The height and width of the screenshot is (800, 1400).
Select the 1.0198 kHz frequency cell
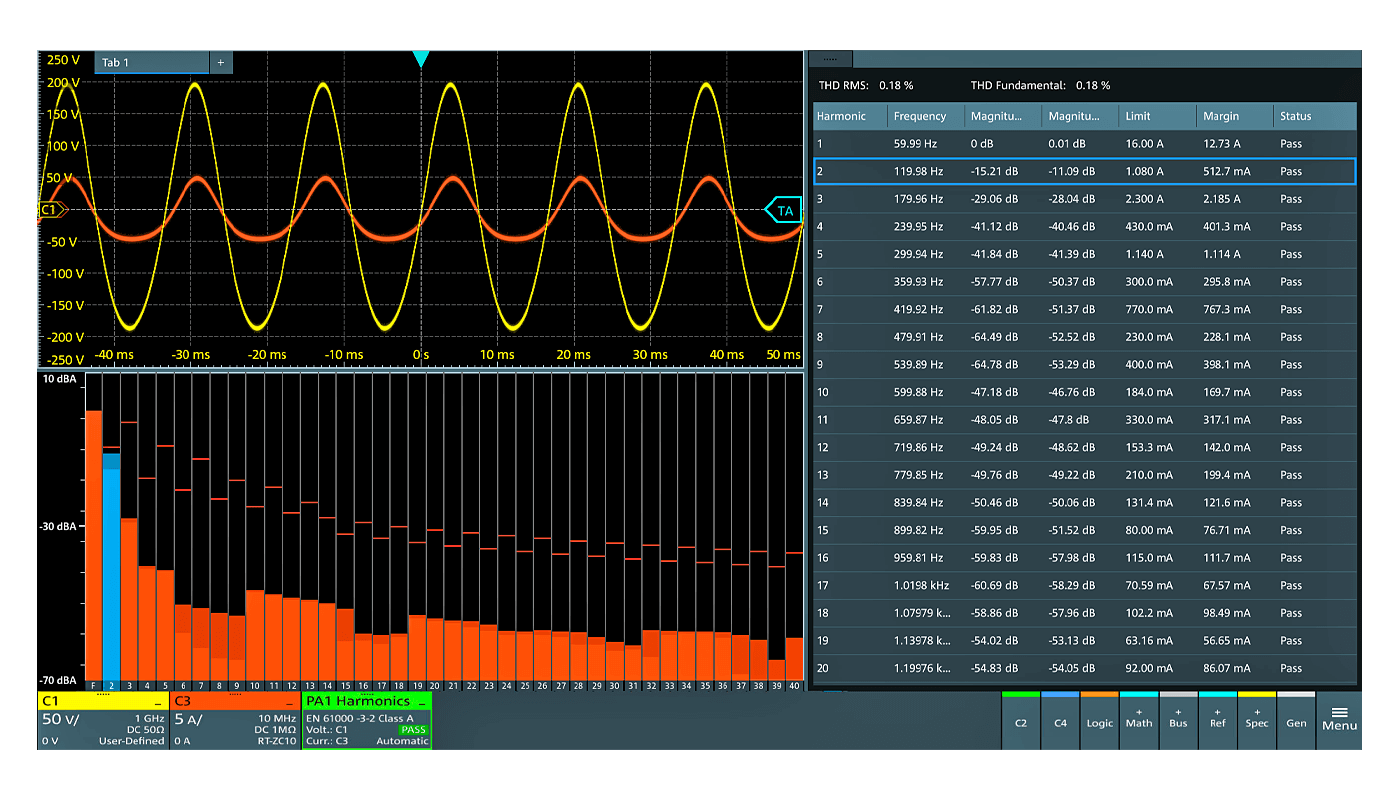coord(921,586)
